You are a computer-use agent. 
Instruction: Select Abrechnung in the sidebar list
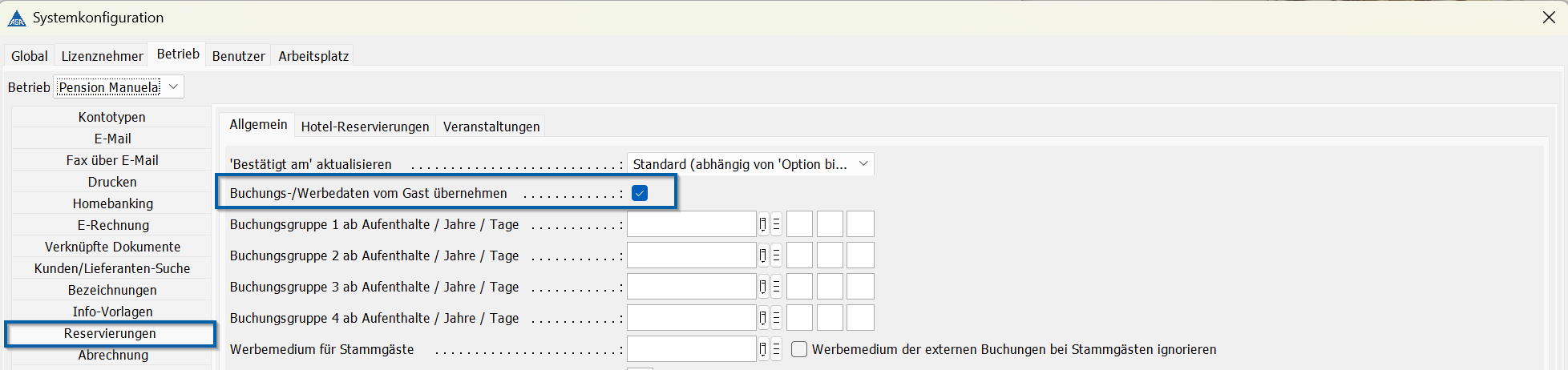click(x=112, y=356)
